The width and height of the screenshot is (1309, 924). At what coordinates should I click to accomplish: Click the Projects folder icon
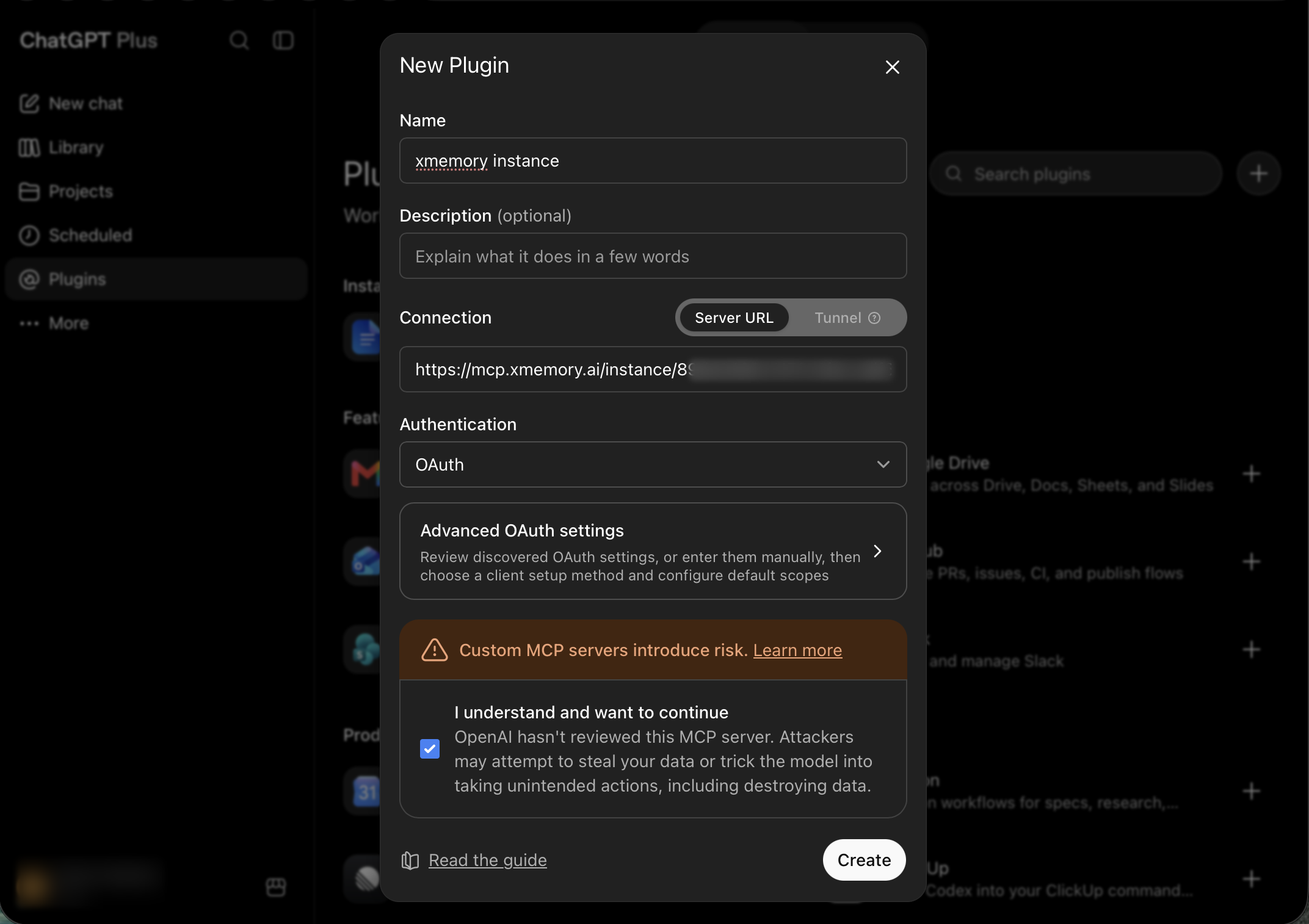[29, 192]
